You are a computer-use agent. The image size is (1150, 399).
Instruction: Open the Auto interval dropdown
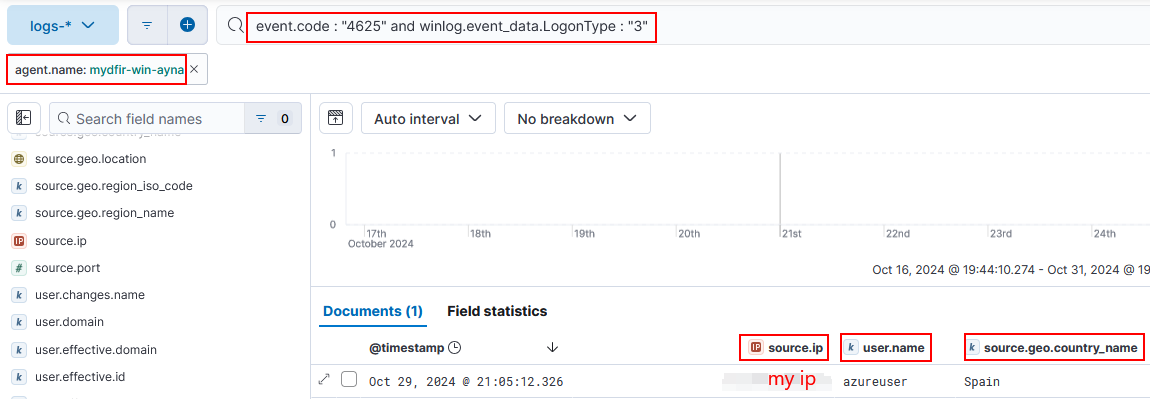tap(428, 118)
